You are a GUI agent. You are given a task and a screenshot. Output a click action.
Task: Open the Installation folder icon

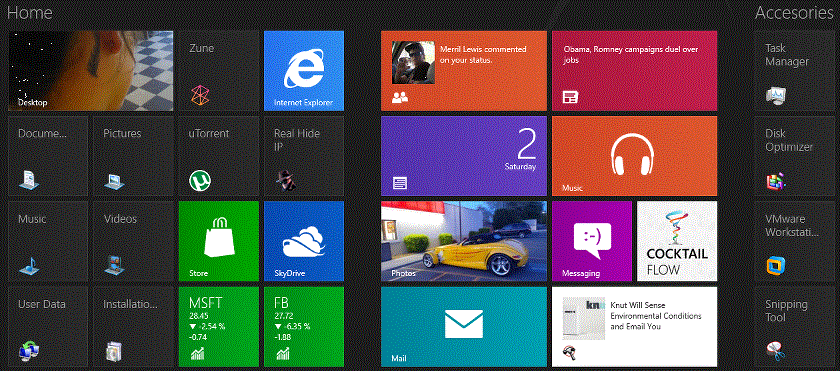115,351
